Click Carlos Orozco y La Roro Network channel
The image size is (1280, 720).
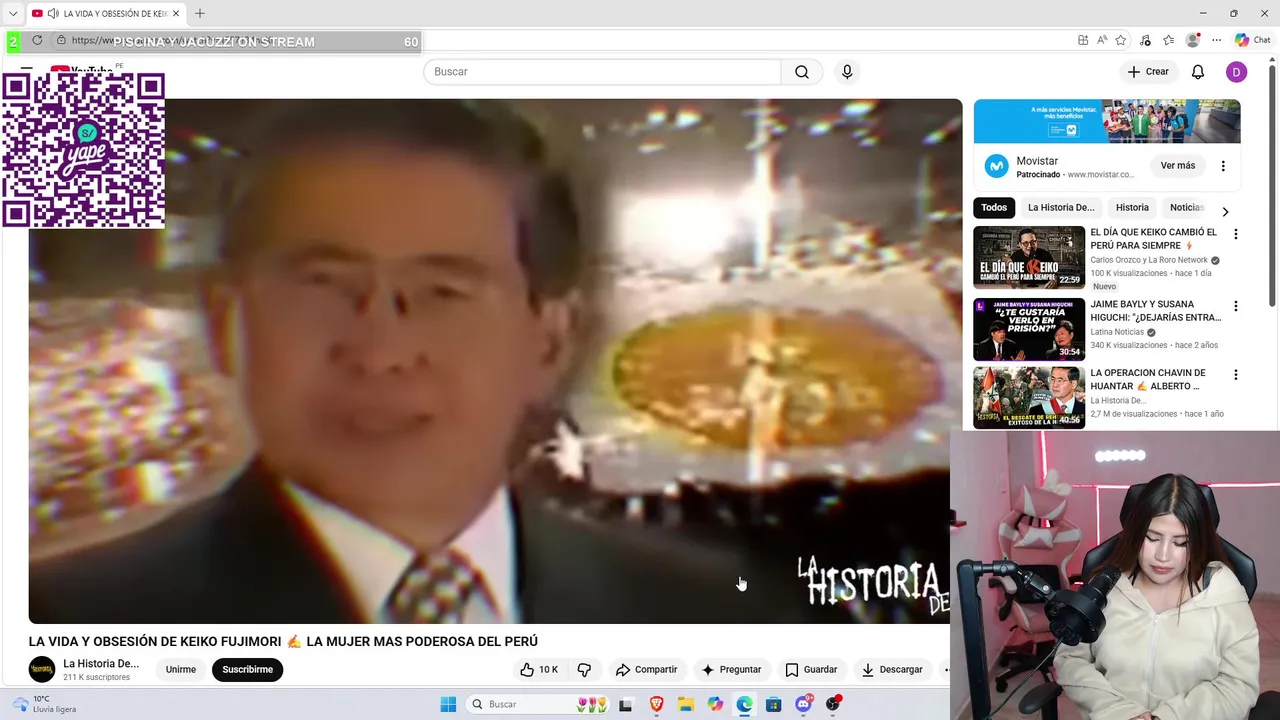(1149, 260)
